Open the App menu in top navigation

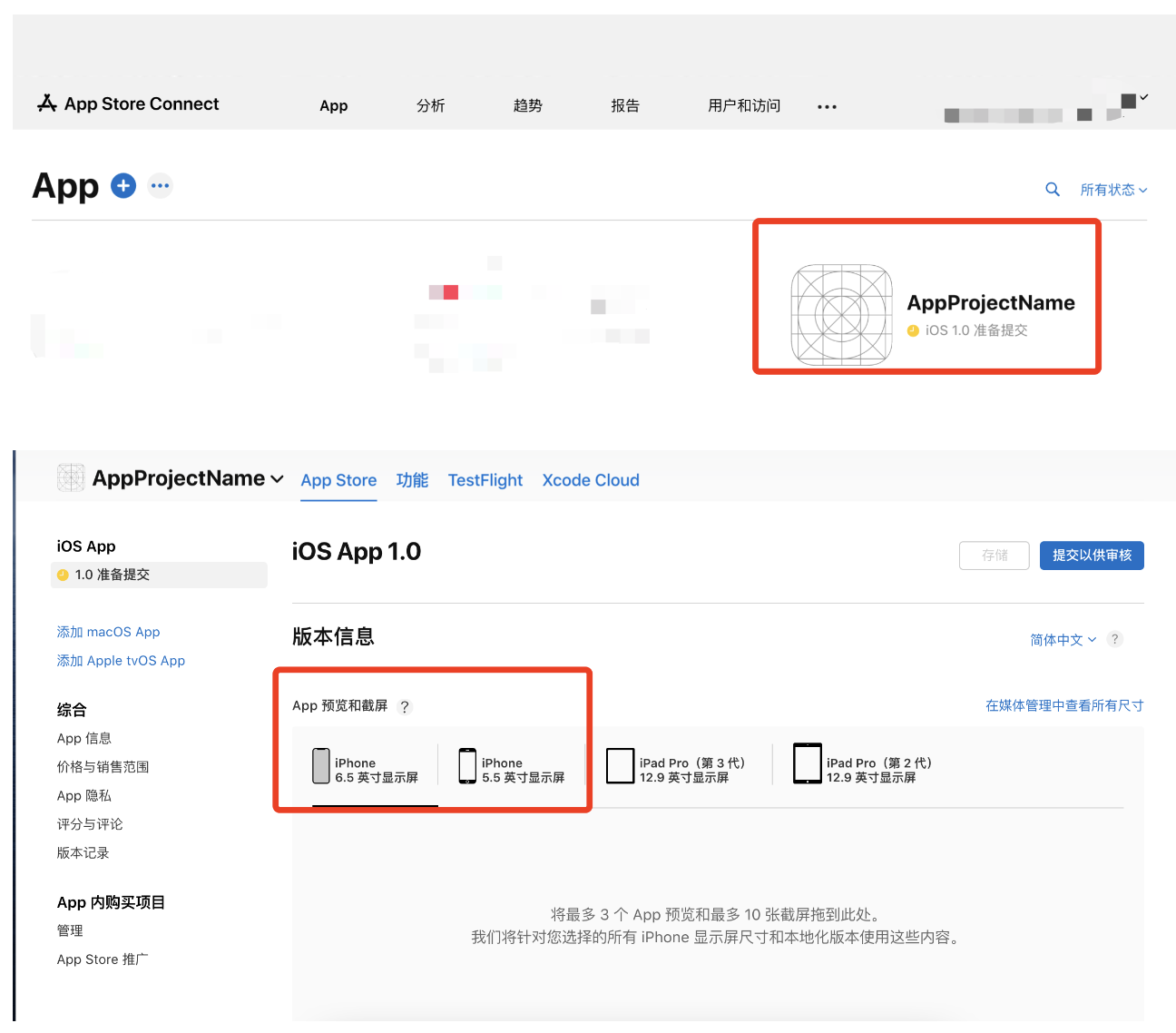tap(334, 105)
